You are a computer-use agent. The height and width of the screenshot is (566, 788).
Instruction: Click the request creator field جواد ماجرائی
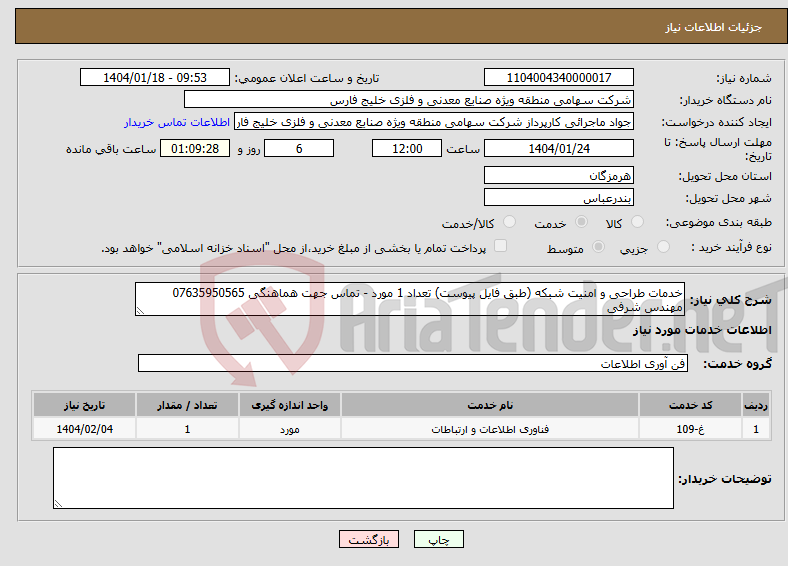pos(434,122)
